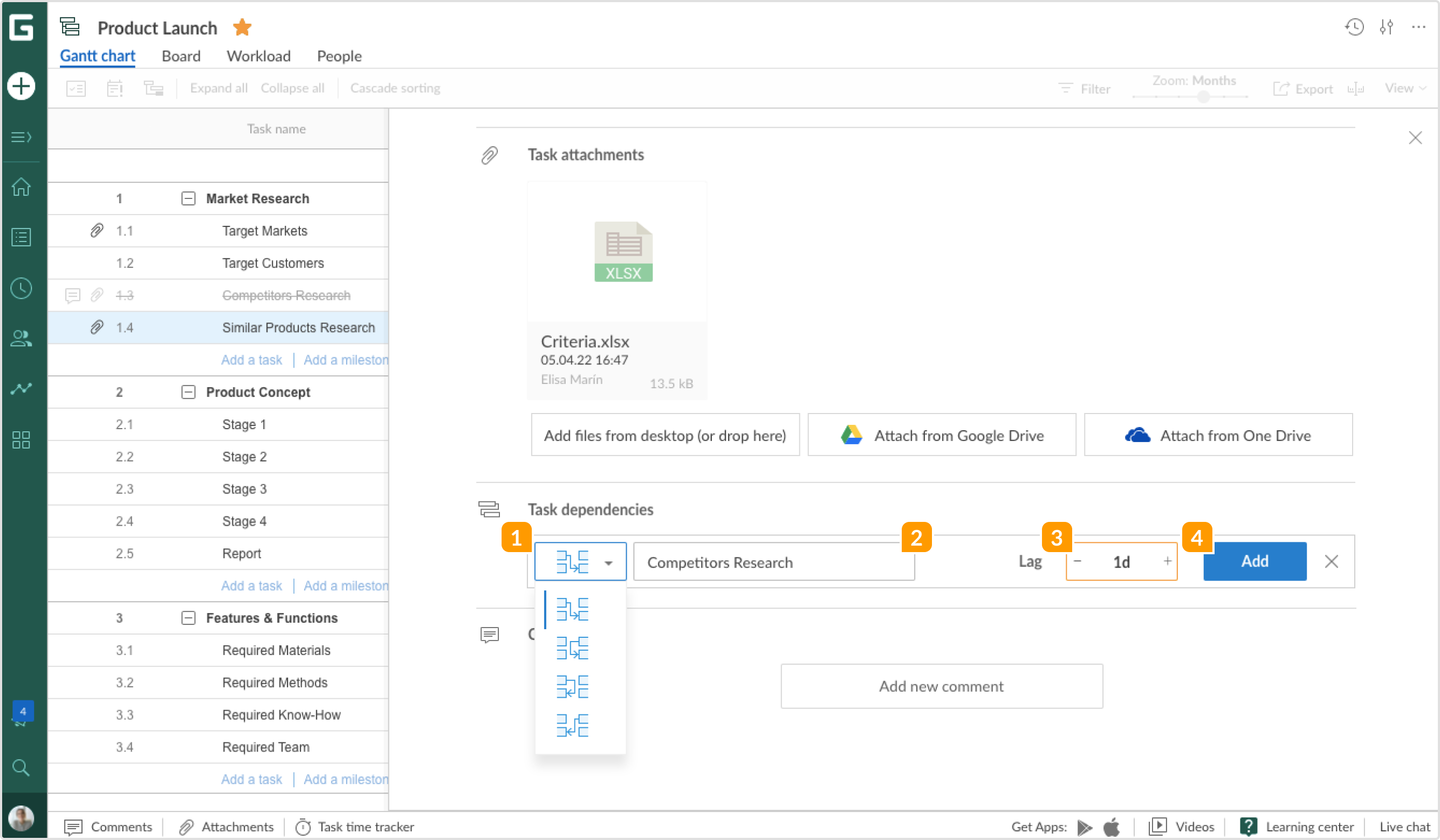Click the green plus button to create new item
The width and height of the screenshot is (1440, 840).
tap(21, 86)
